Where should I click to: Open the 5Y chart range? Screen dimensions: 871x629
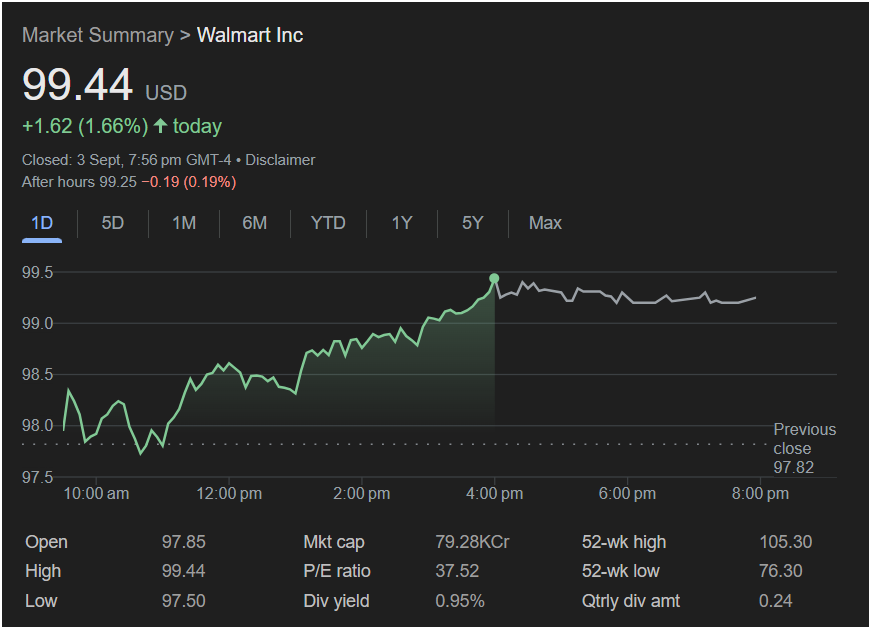[473, 223]
